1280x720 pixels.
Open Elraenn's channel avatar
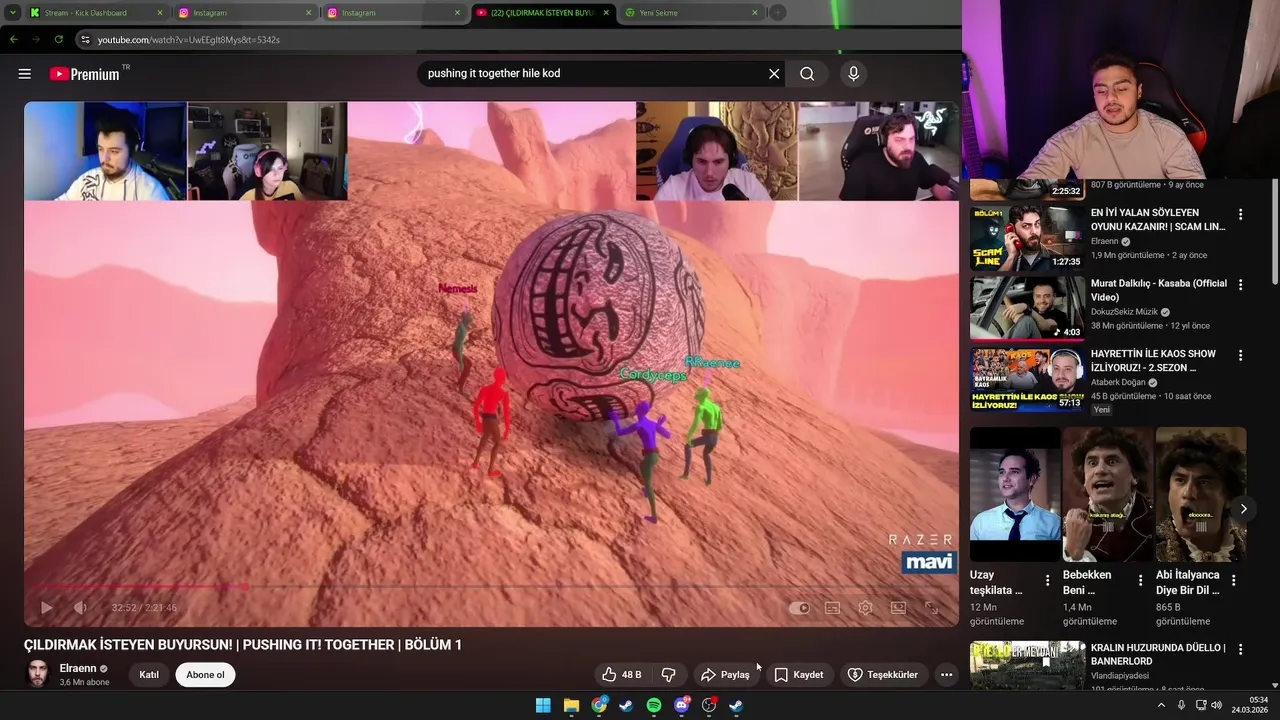pyautogui.click(x=38, y=674)
